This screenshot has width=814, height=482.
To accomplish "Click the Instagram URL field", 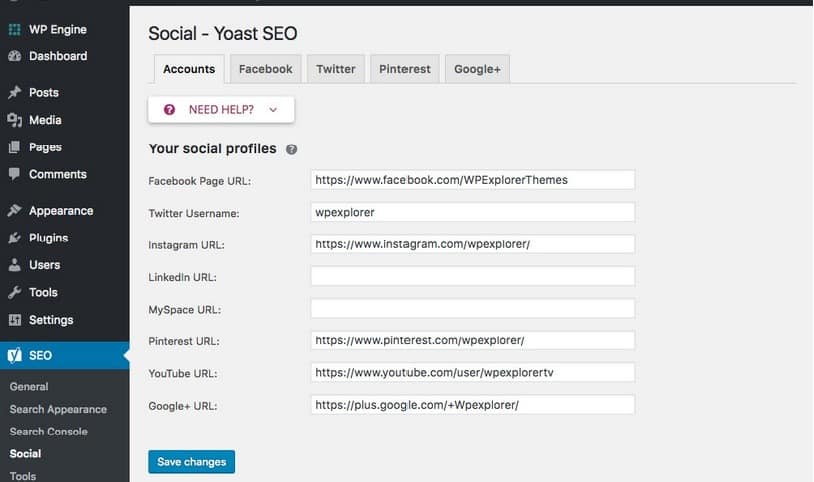I will click(473, 244).
